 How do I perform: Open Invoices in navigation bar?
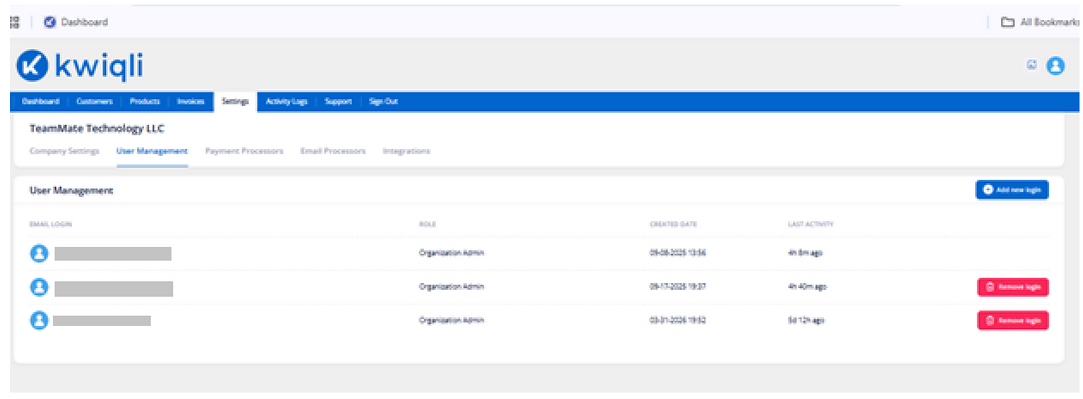tap(191, 101)
